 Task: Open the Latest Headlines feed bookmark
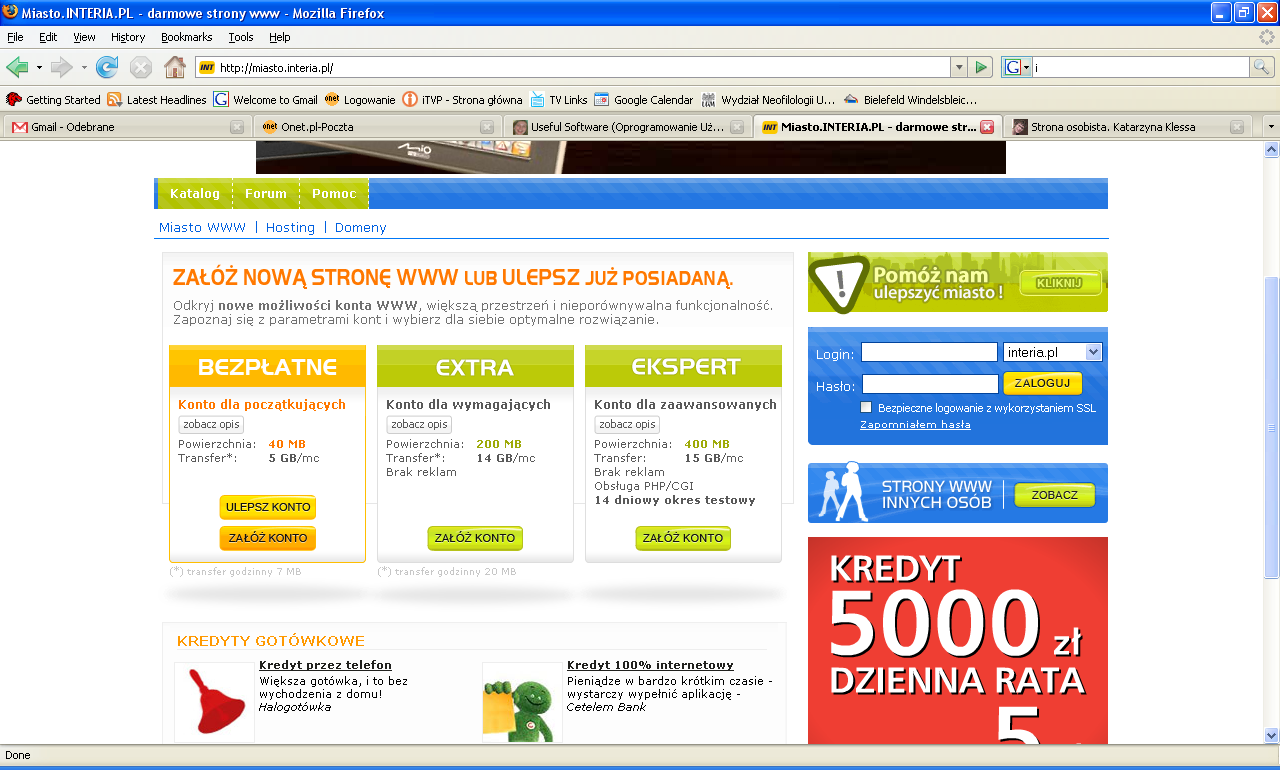pyautogui.click(x=157, y=100)
